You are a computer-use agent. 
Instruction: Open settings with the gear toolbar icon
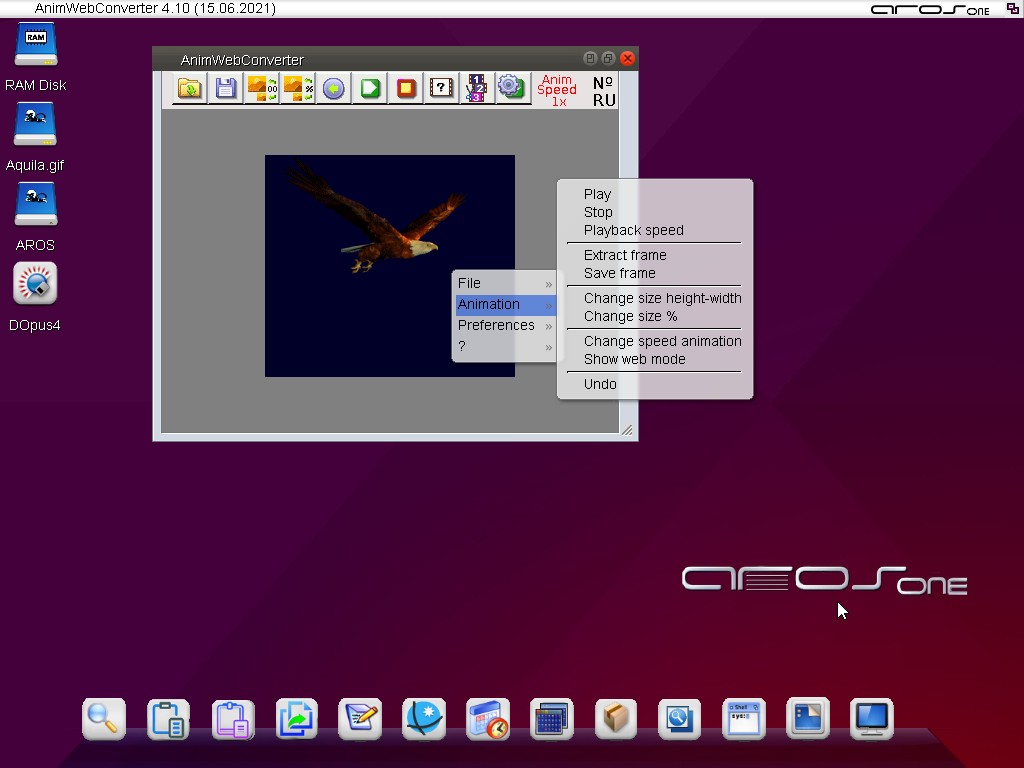[511, 88]
